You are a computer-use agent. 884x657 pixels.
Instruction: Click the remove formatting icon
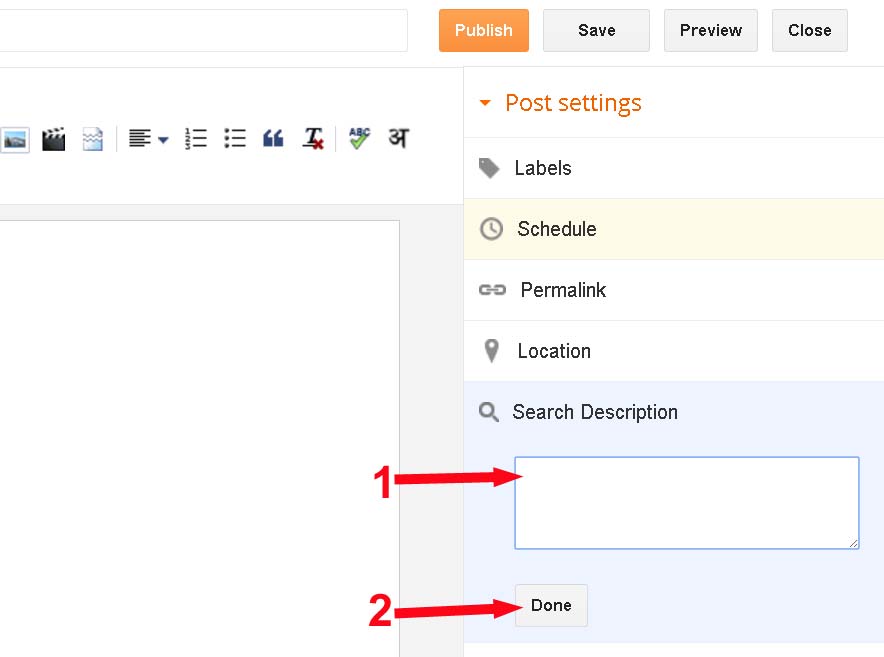click(x=314, y=139)
